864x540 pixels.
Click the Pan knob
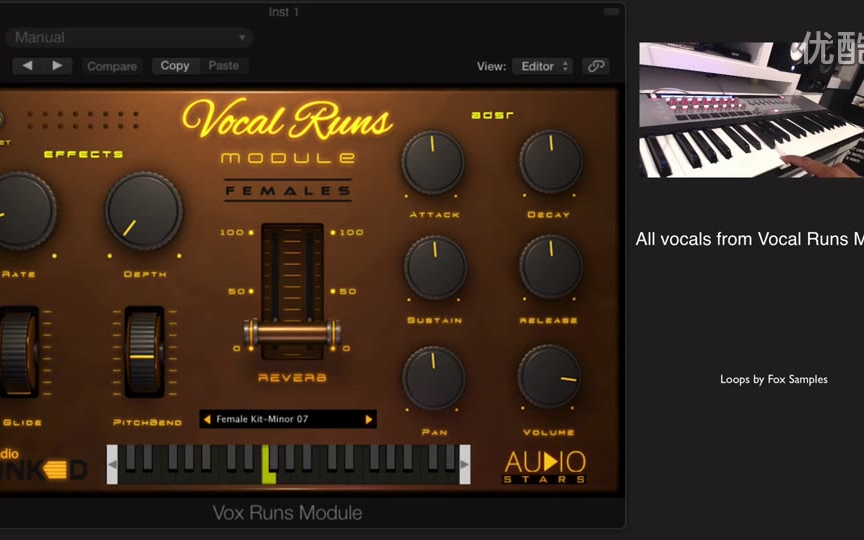coord(434,378)
